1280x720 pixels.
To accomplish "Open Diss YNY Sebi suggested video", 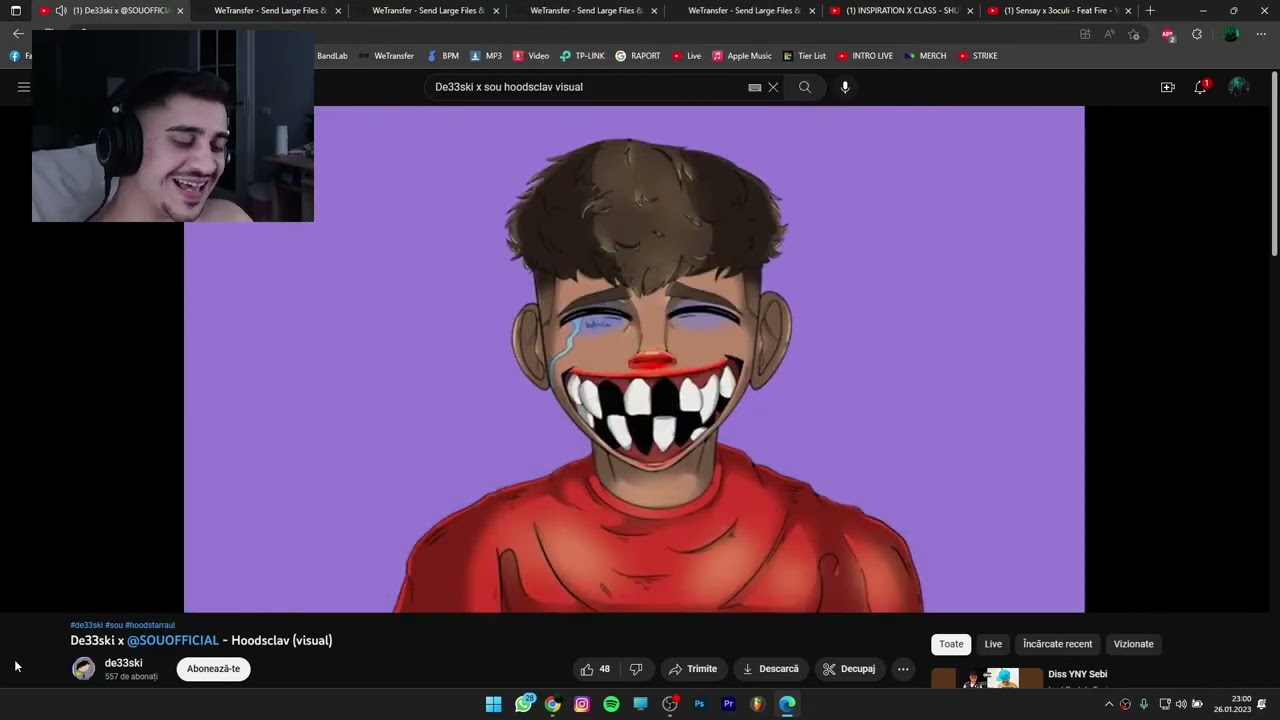I will click(1077, 674).
